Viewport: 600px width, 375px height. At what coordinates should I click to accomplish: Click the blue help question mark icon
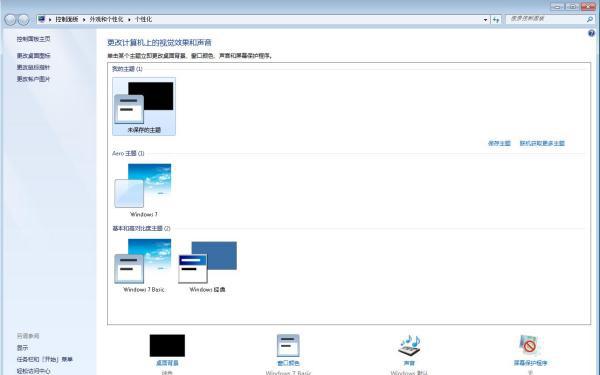coord(591,33)
